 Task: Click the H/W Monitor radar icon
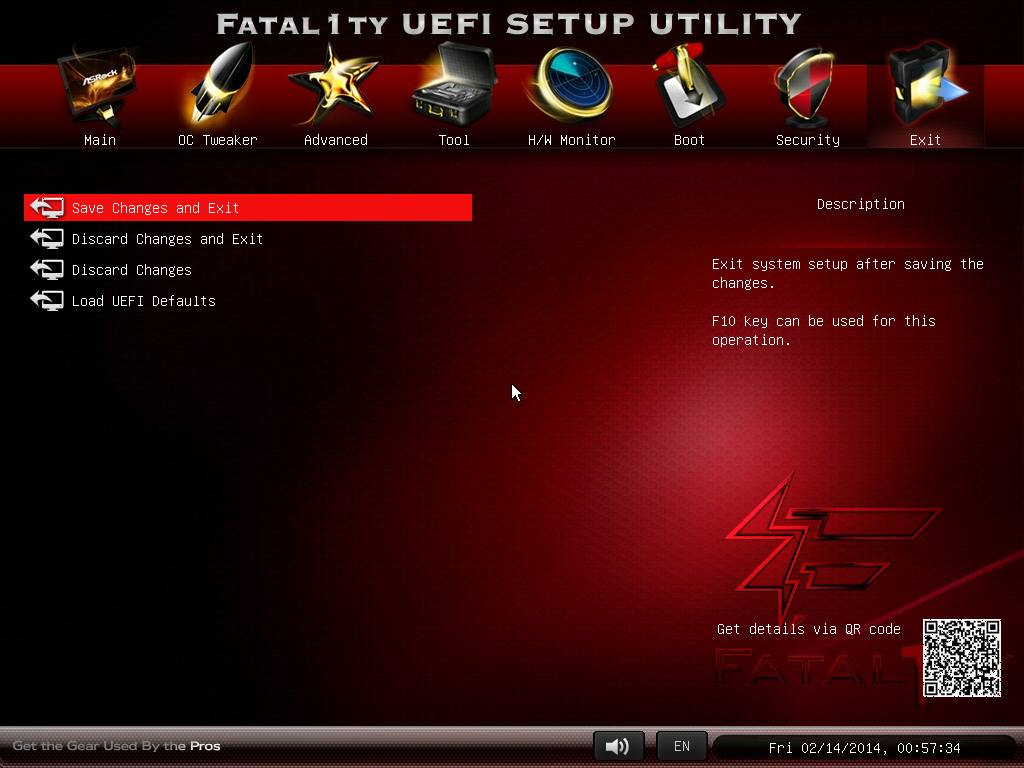[571, 88]
